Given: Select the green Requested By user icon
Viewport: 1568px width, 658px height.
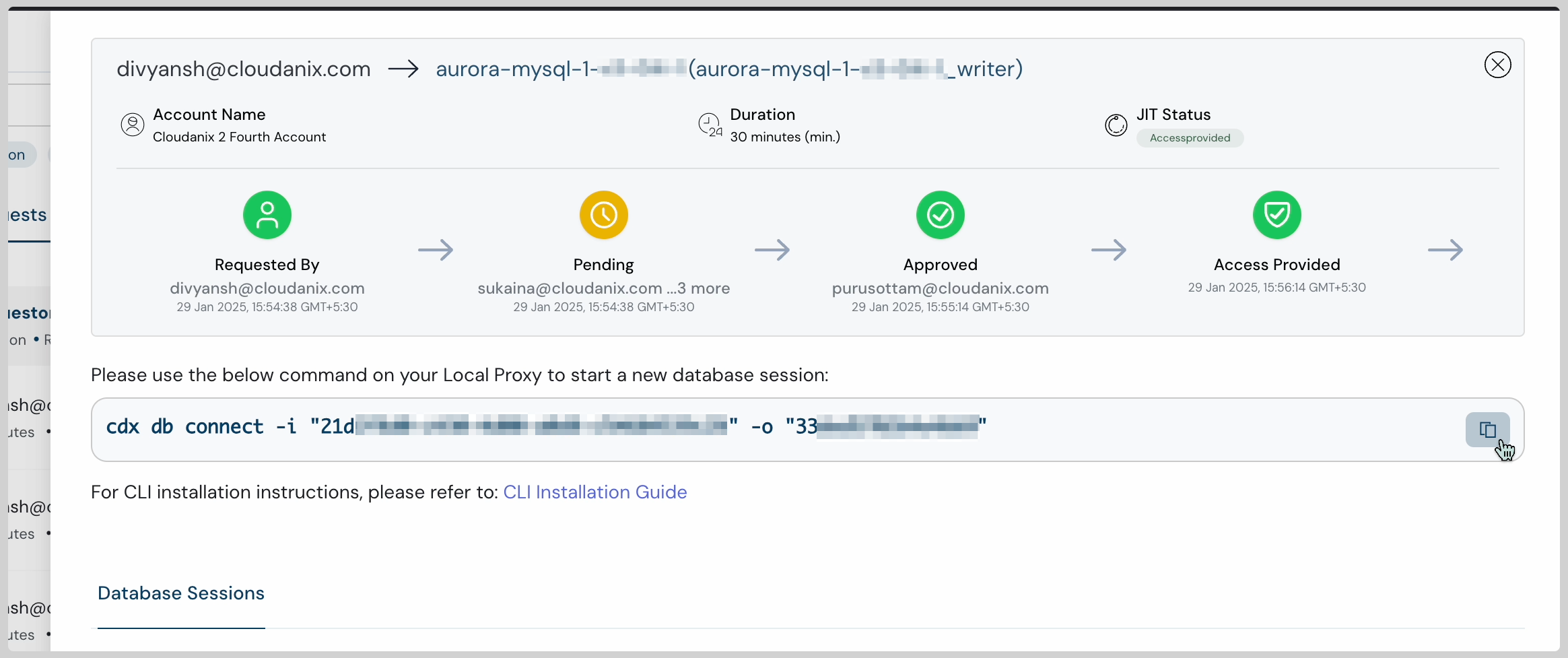Looking at the screenshot, I should coord(267,215).
